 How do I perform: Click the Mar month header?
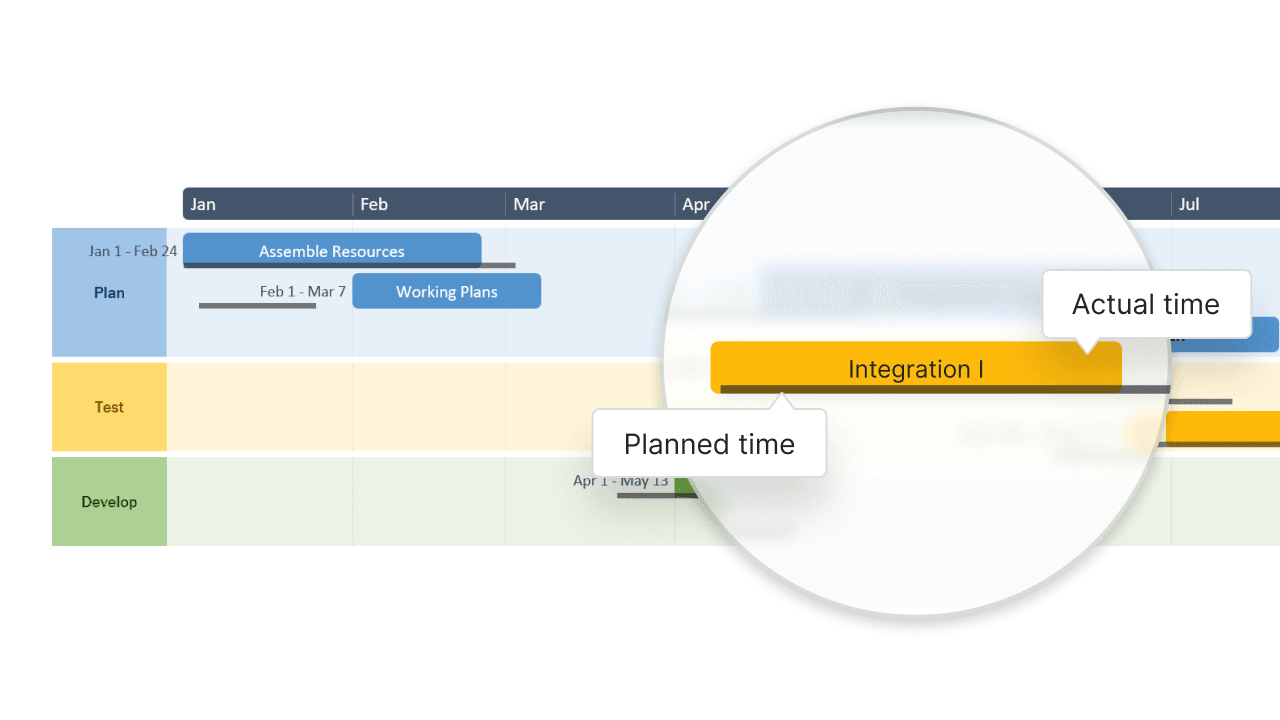pyautogui.click(x=529, y=204)
